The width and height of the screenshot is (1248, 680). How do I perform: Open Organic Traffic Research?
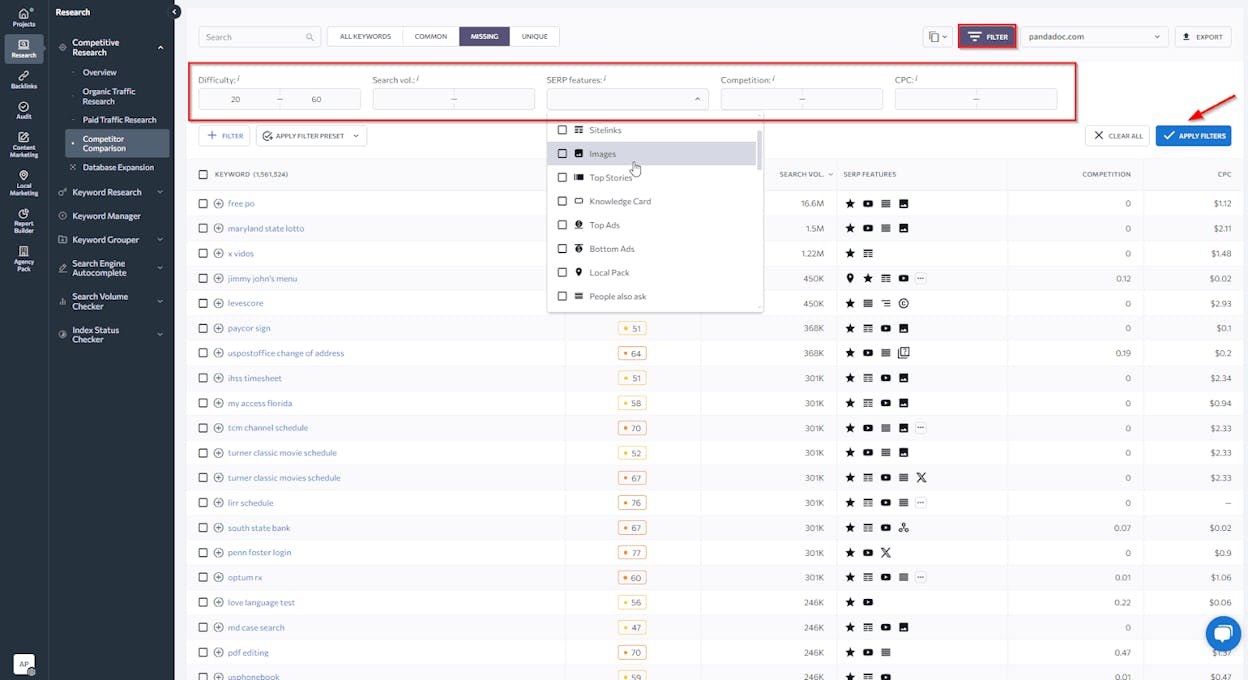pyautogui.click(x=109, y=96)
